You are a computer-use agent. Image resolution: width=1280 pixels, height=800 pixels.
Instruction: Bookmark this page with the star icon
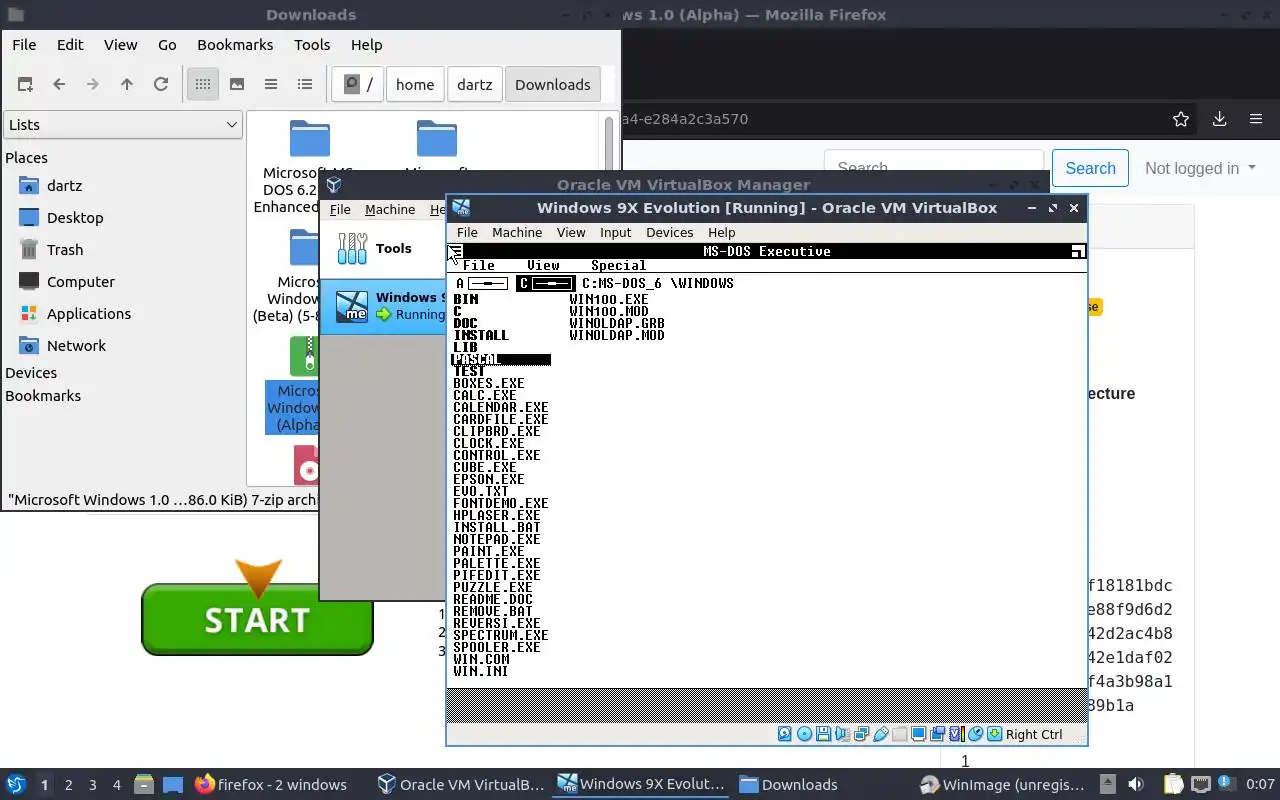1181,119
